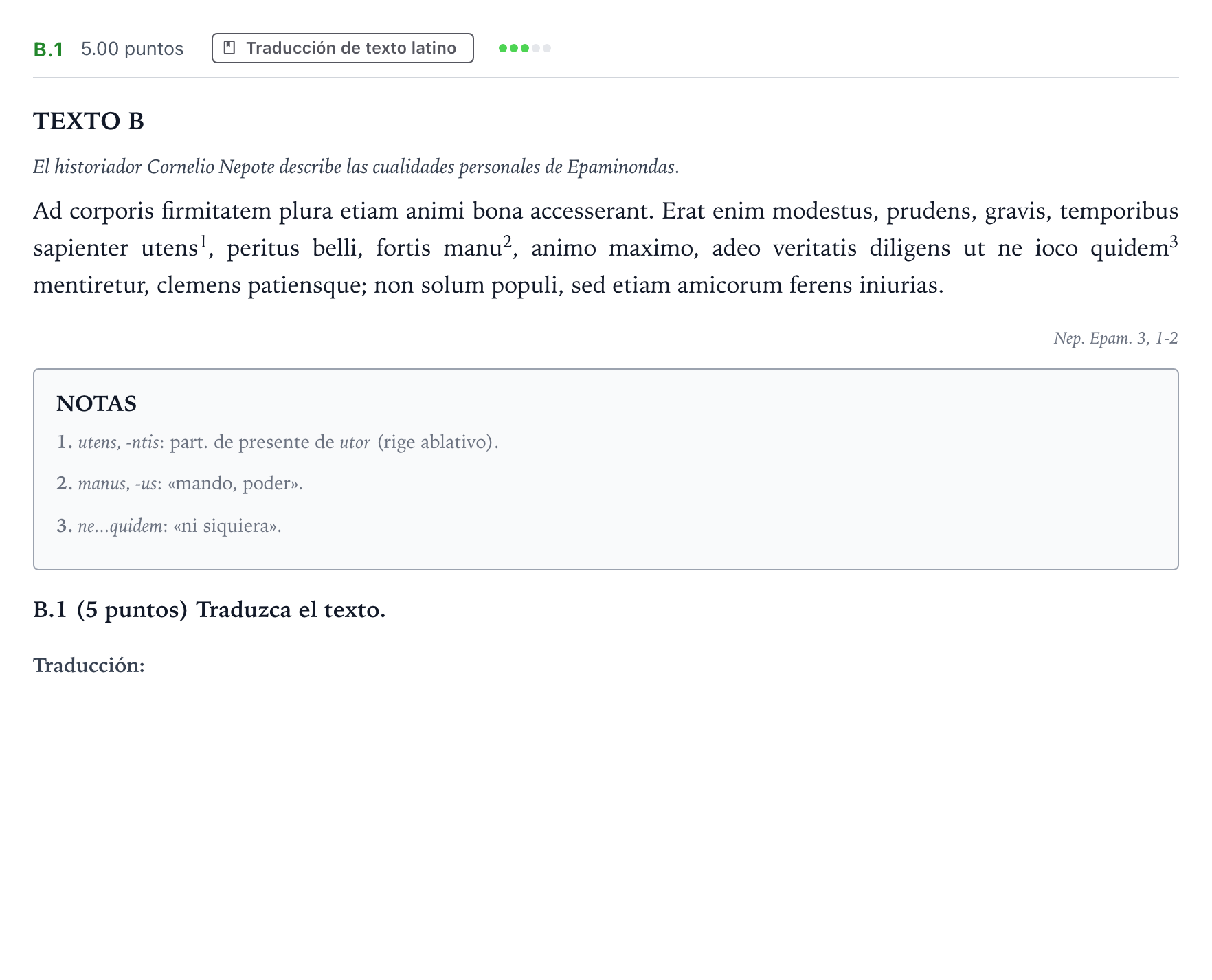Click footnote superscript 1 after utens
The height and width of the screenshot is (980, 1212).
point(203,241)
